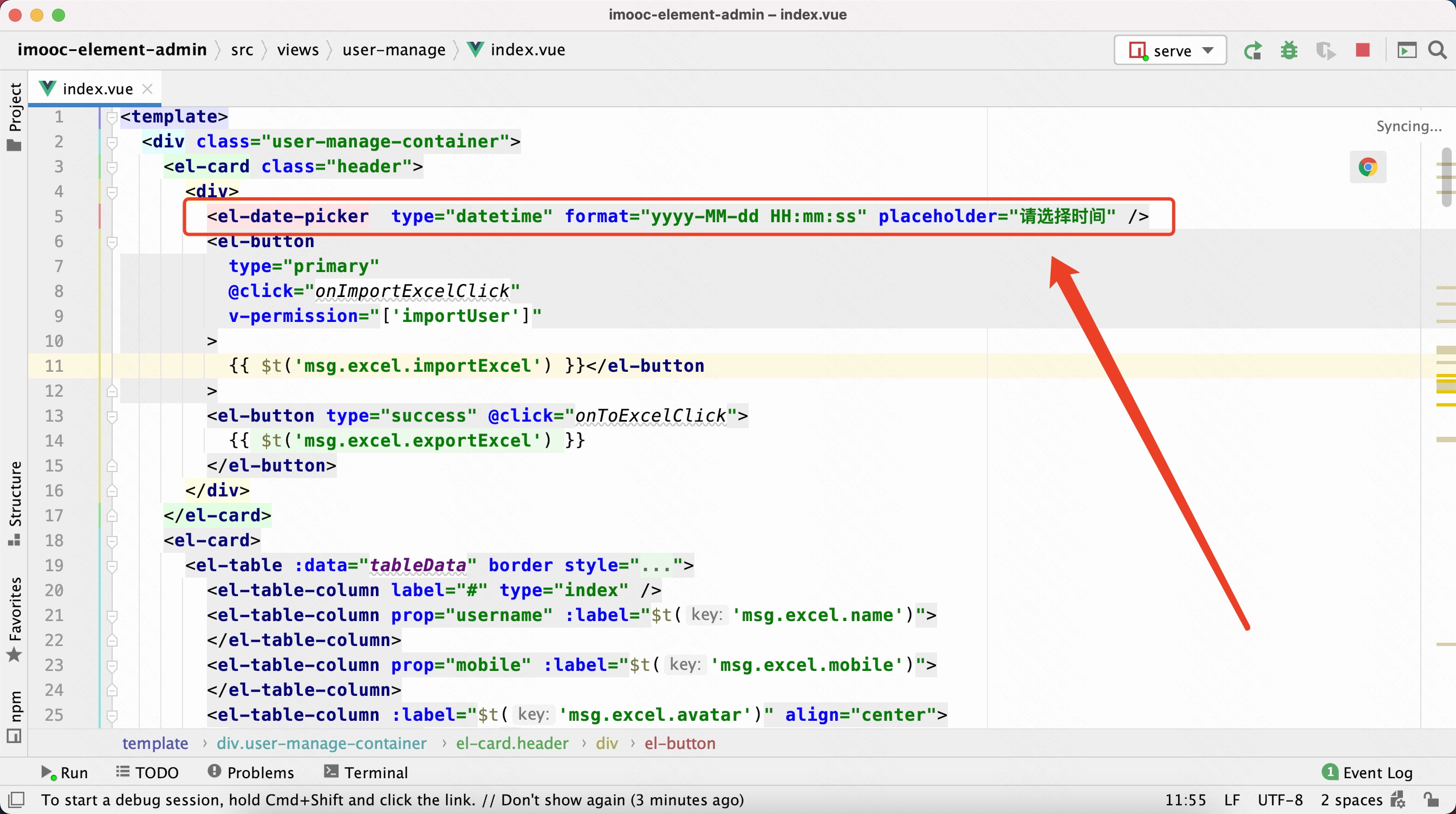
Task: Change UTF-8 file encoding in status bar
Action: pyautogui.click(x=1280, y=800)
